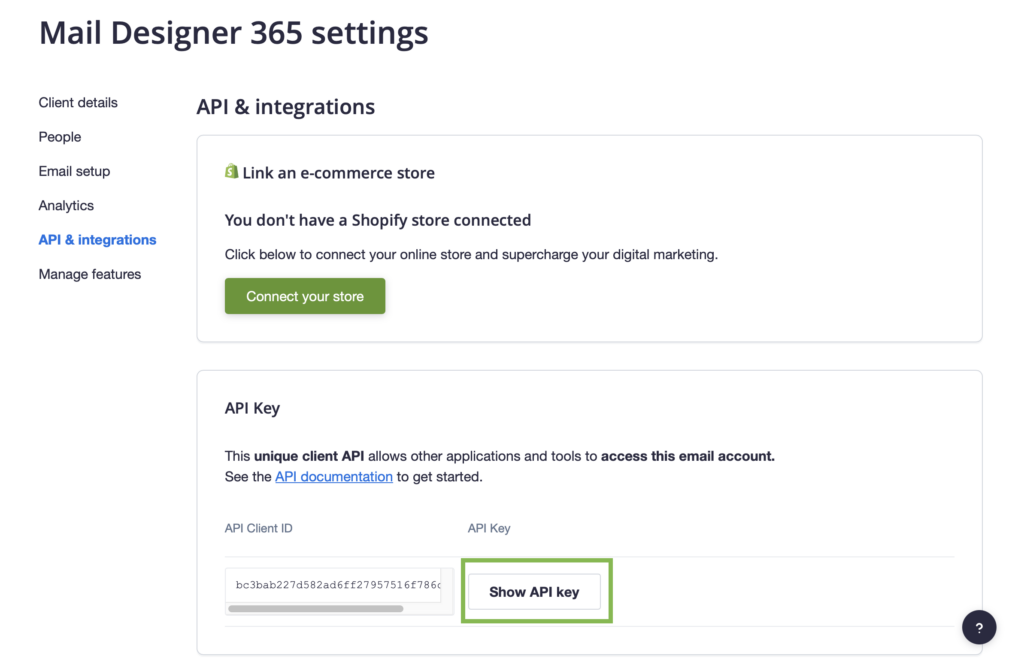Viewport: 1024px width, 665px height.
Task: Click the API Client ID value field
Action: point(334,585)
